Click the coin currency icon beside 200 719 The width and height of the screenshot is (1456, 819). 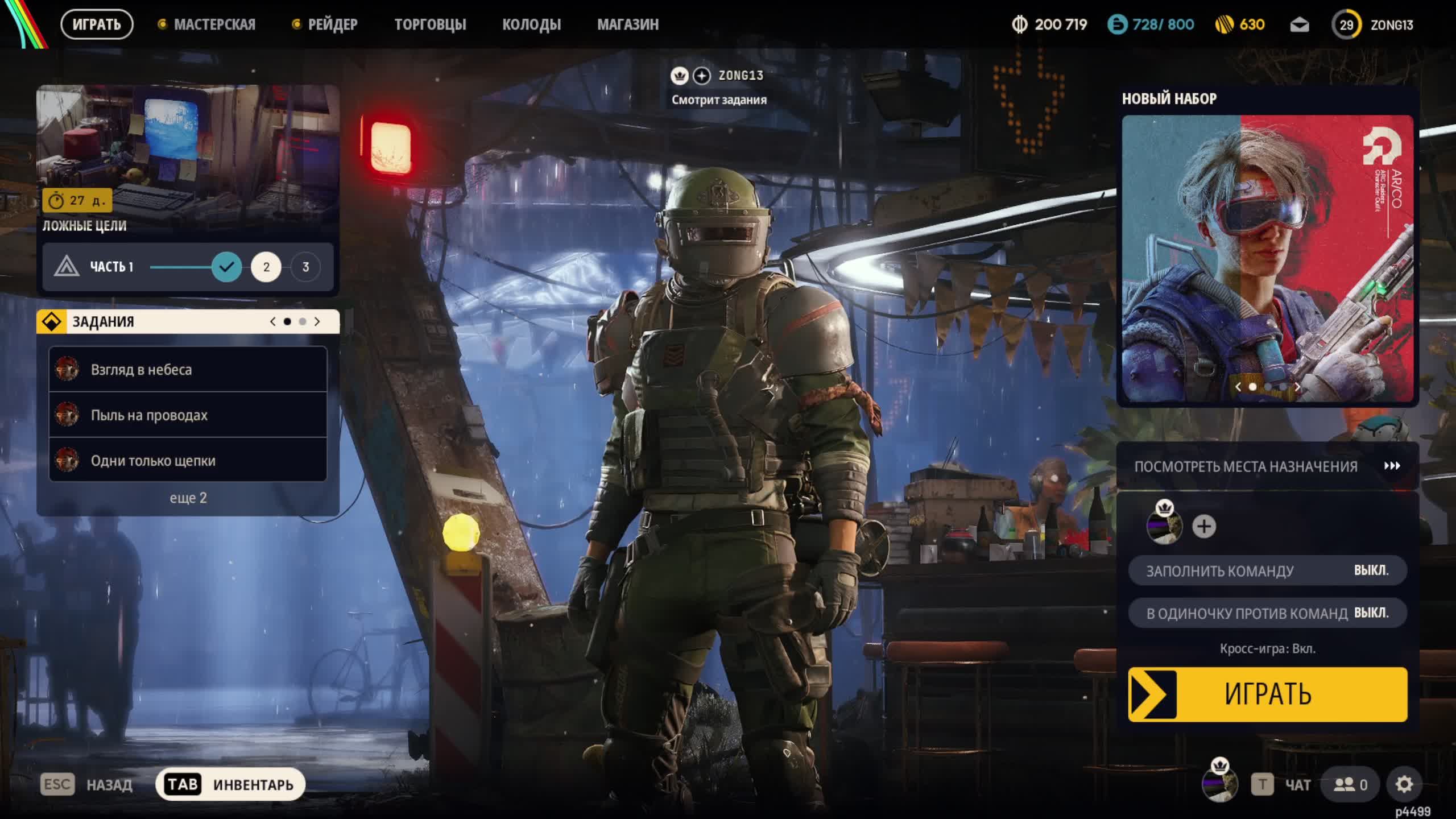click(x=1020, y=25)
